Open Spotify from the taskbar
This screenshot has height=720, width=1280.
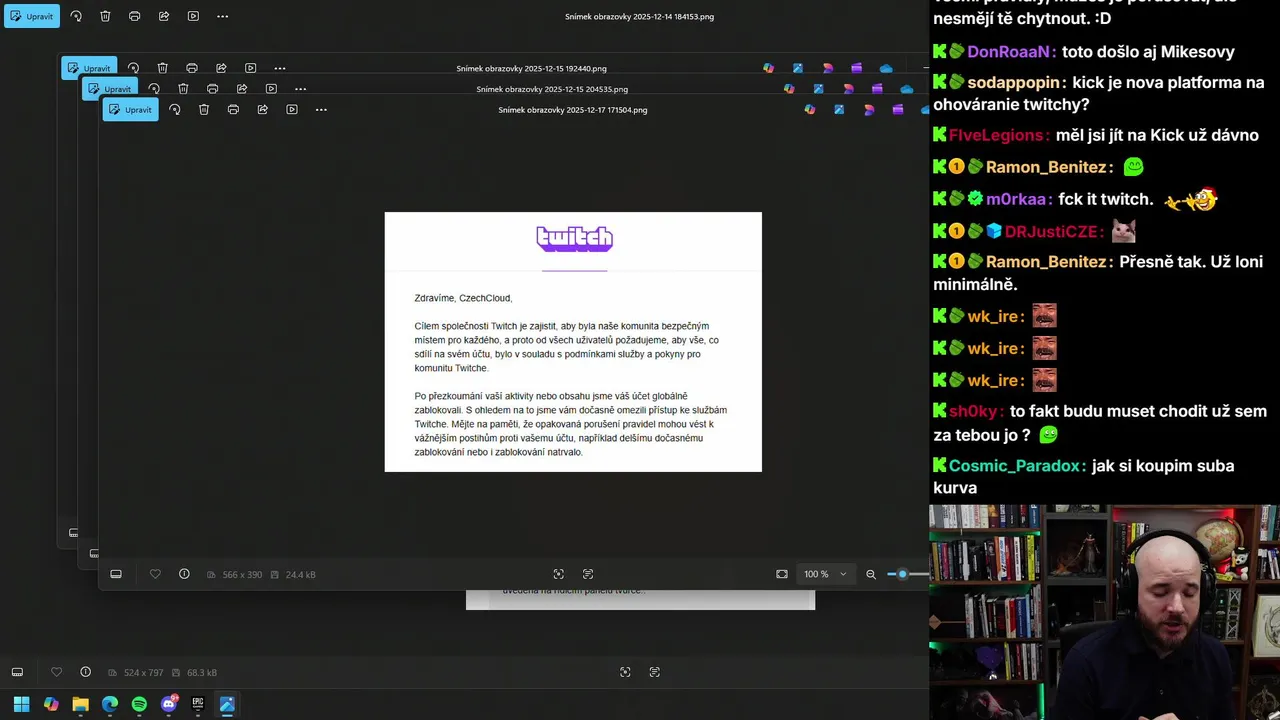pyautogui.click(x=139, y=704)
